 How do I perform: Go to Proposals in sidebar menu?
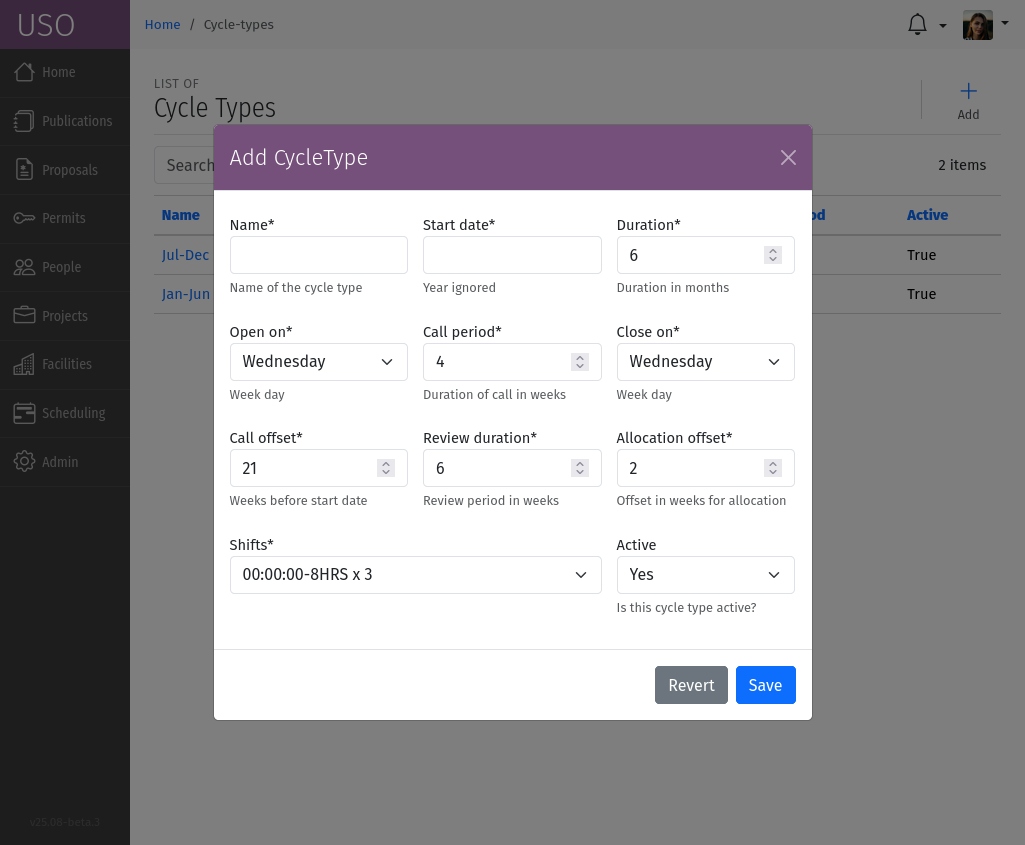[65, 170]
